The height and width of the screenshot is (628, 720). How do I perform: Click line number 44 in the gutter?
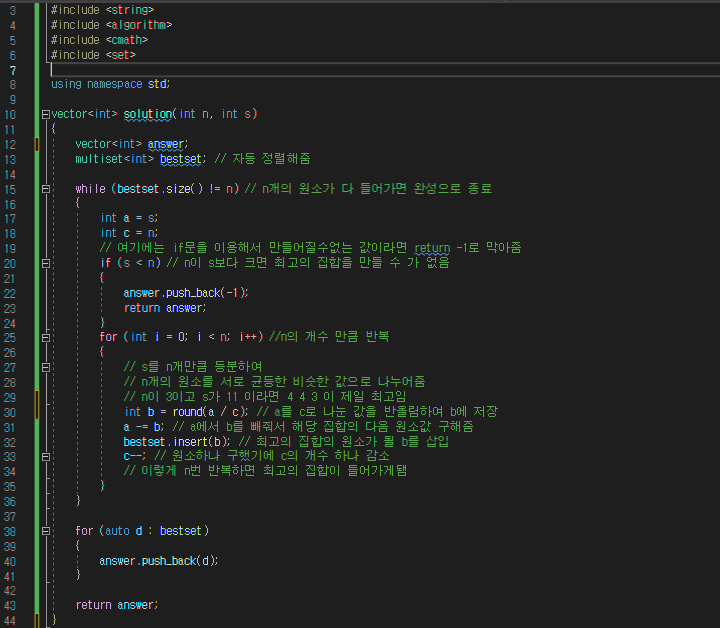[10, 621]
